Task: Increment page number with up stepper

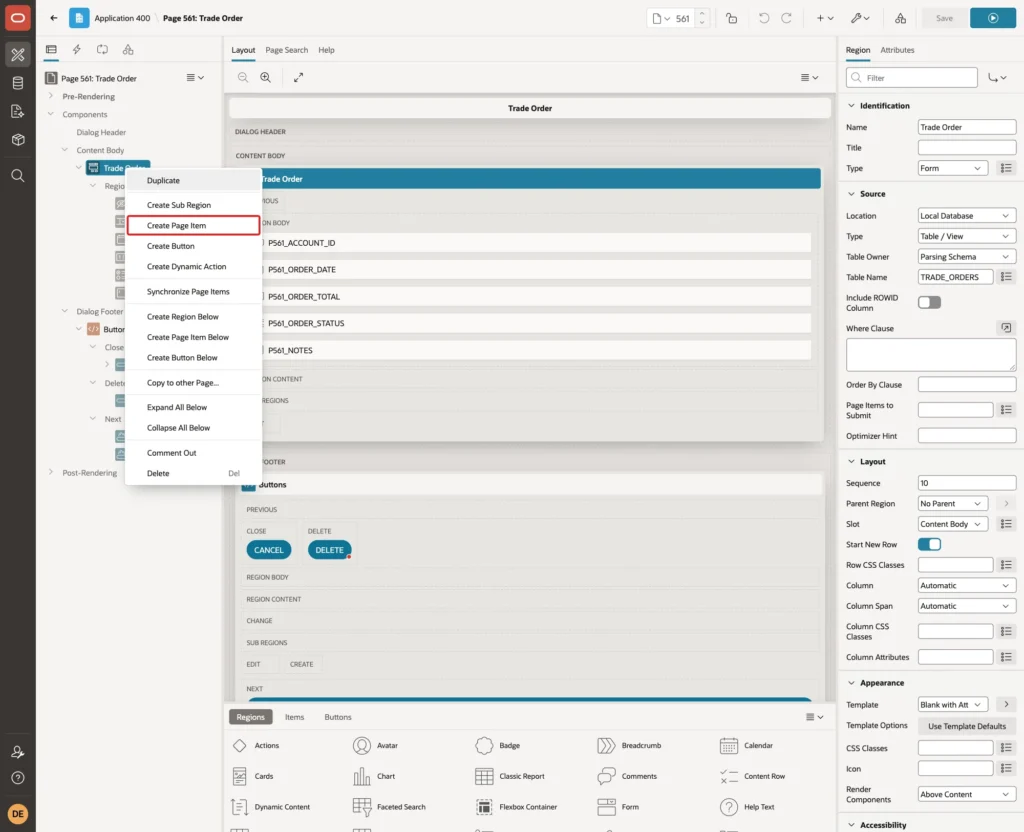Action: tap(701, 13)
